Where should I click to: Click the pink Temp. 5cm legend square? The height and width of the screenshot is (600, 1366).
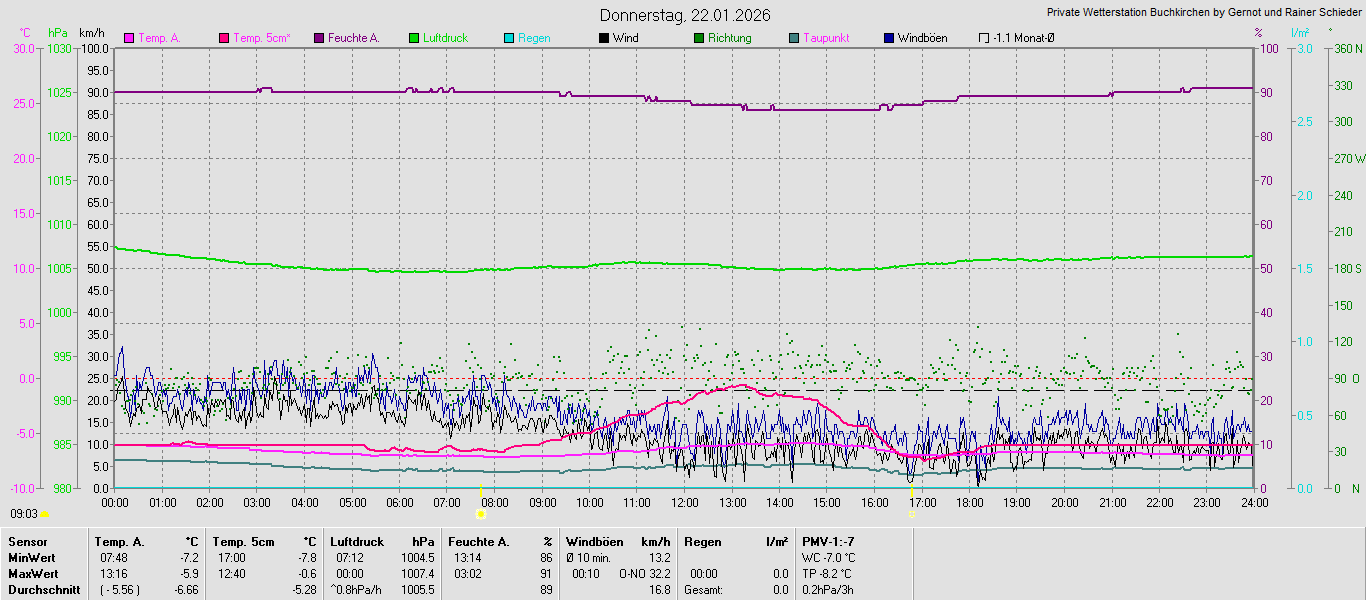click(x=224, y=38)
